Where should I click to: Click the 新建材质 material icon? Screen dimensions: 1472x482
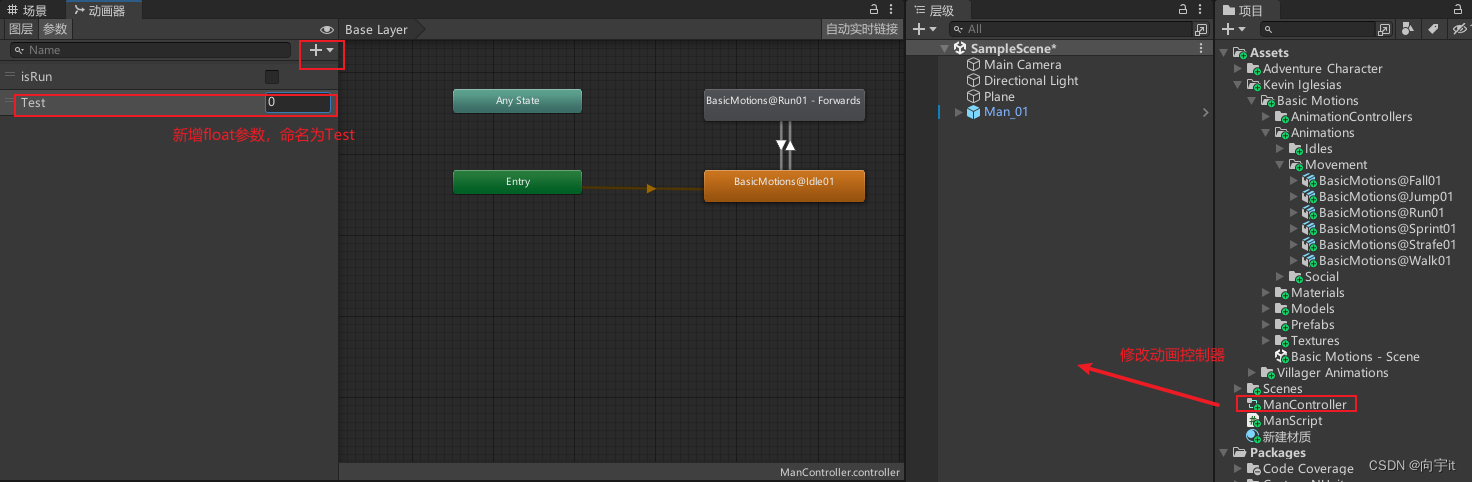1254,436
